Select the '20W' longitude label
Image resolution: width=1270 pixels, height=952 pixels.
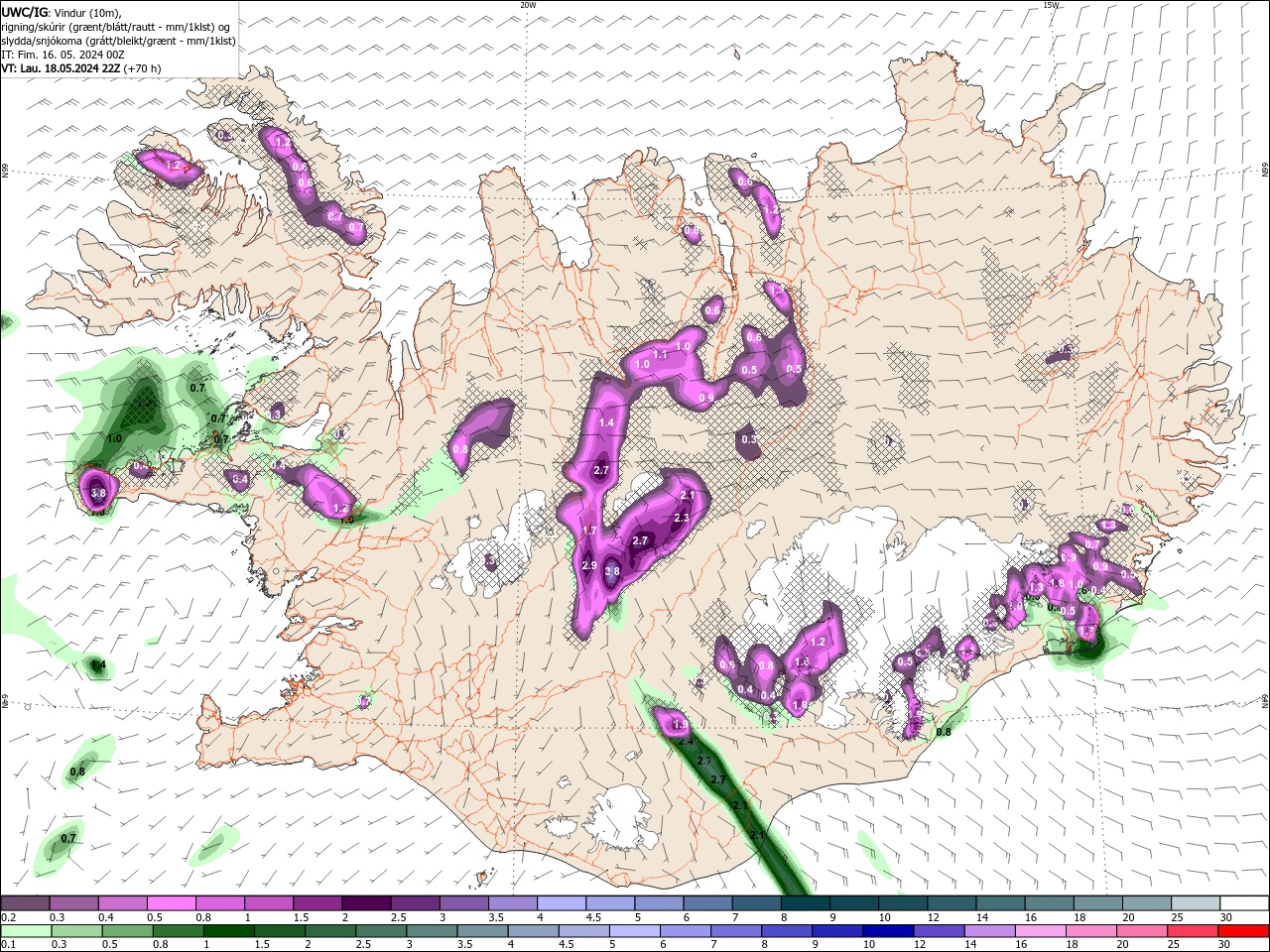(528, 5)
